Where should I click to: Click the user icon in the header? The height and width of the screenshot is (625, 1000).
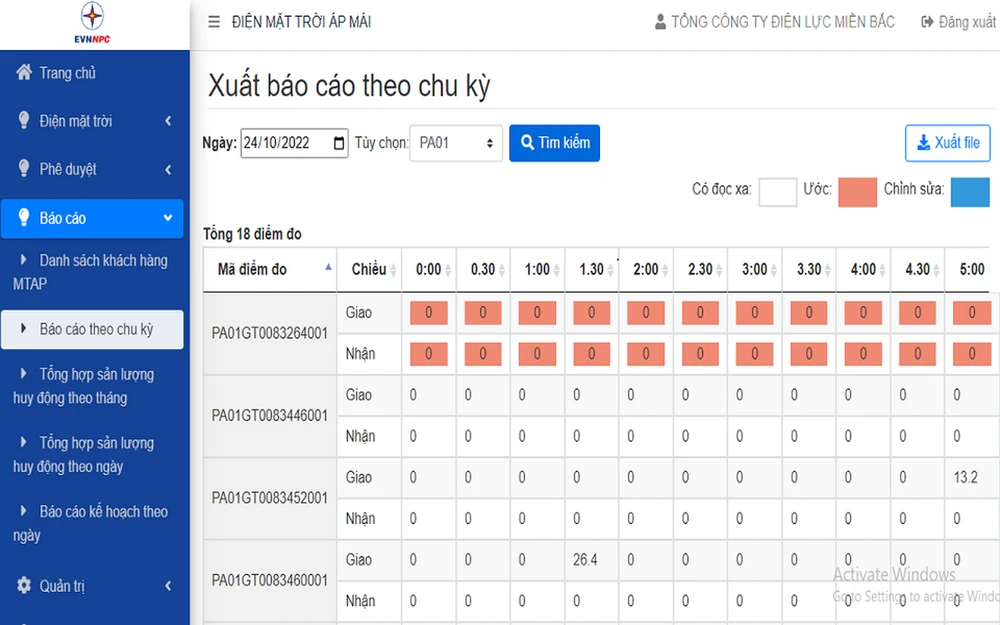pyautogui.click(x=660, y=22)
